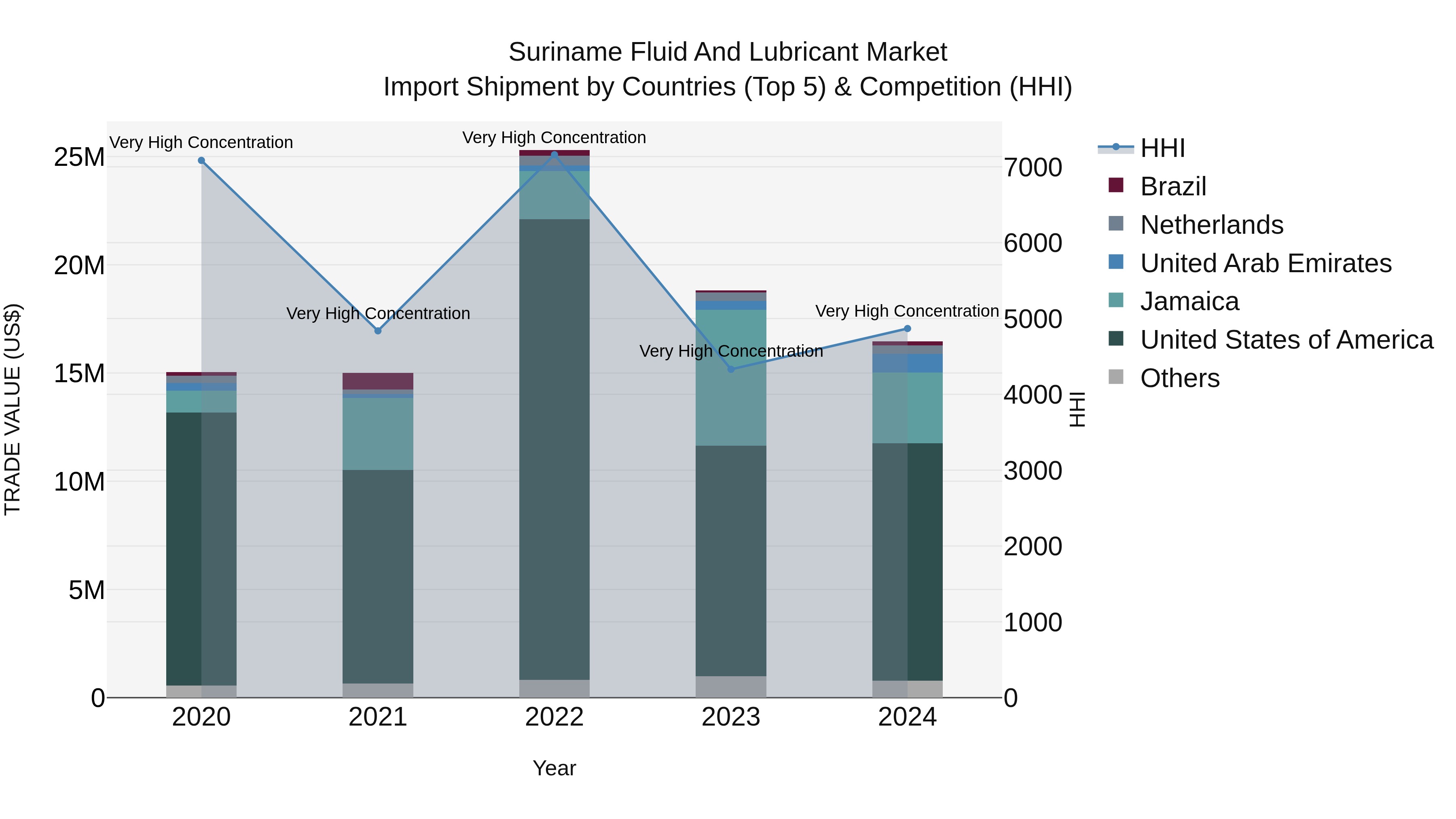Screen dimensions: 1456x819
Task: Click the 2020 HHI data point
Action: point(201,161)
